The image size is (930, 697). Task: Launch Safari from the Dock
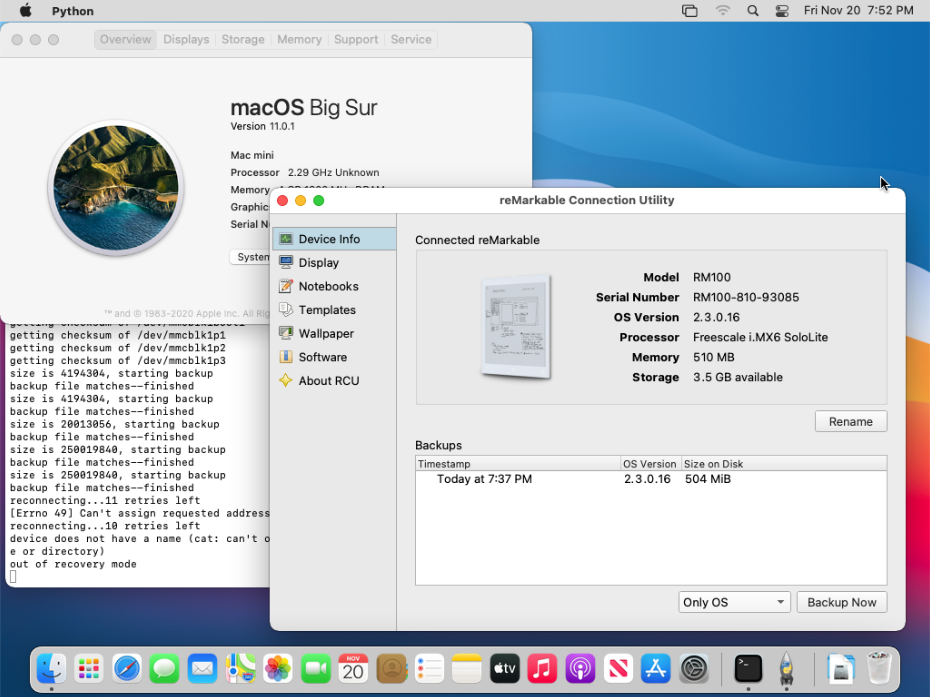point(127,669)
